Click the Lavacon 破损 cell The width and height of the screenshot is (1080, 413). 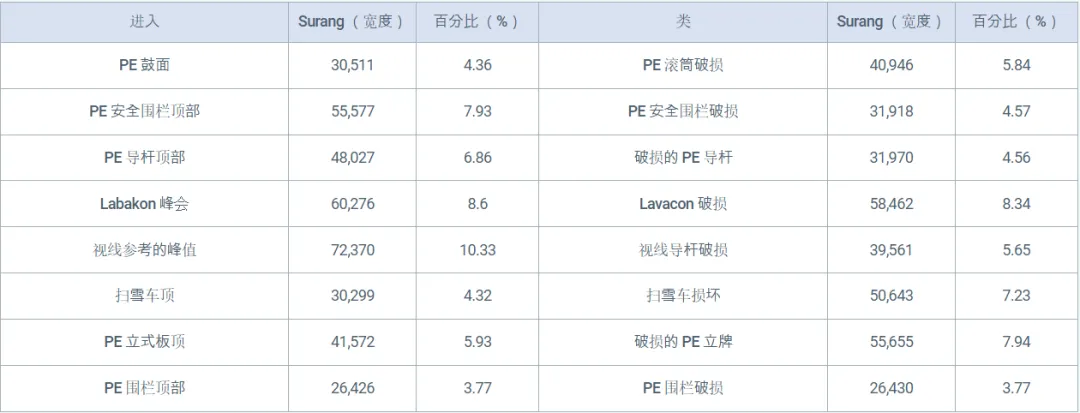pos(683,203)
